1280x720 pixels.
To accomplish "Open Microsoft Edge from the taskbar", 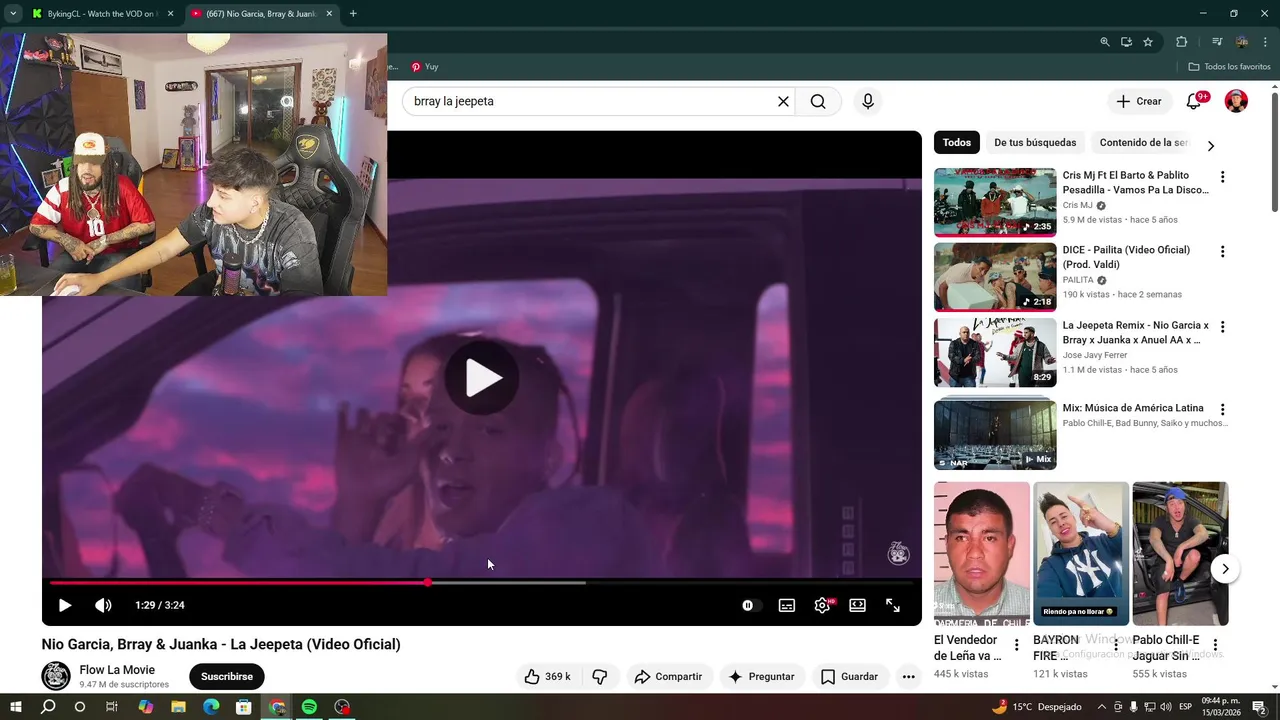I will [211, 707].
